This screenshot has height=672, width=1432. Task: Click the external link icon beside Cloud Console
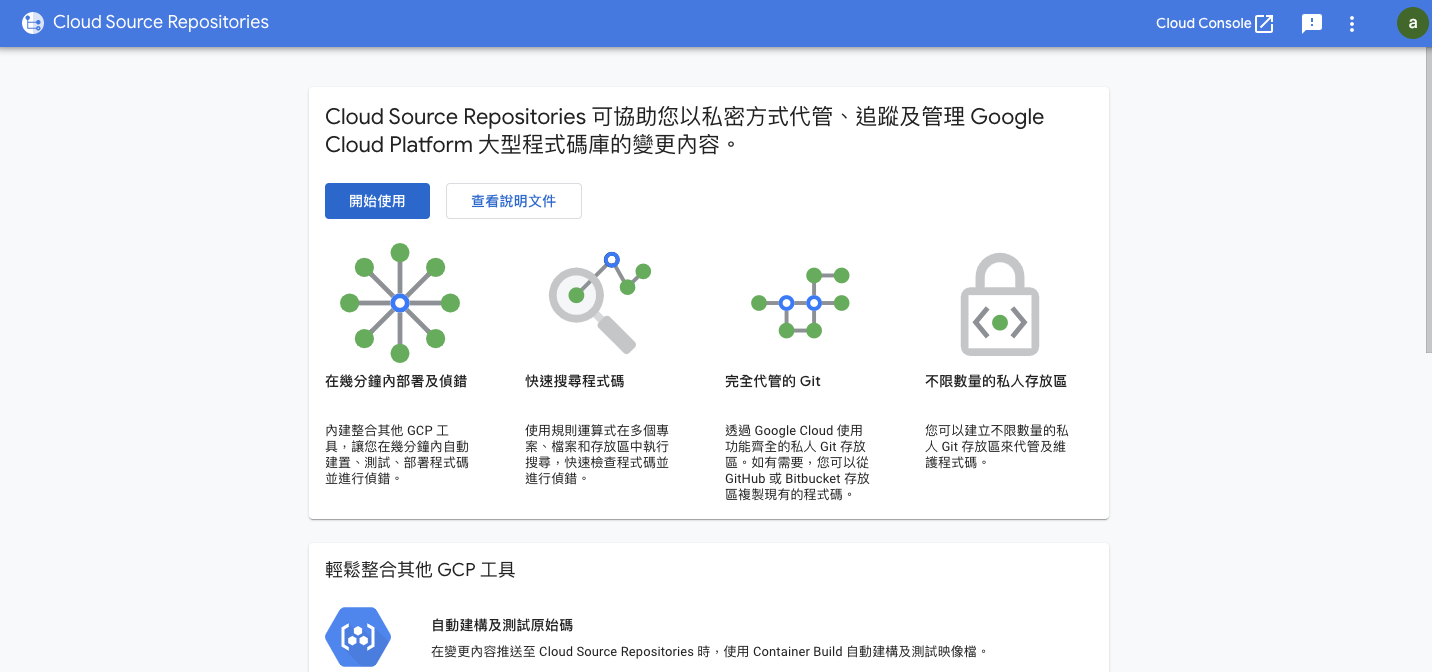pyautogui.click(x=1264, y=22)
